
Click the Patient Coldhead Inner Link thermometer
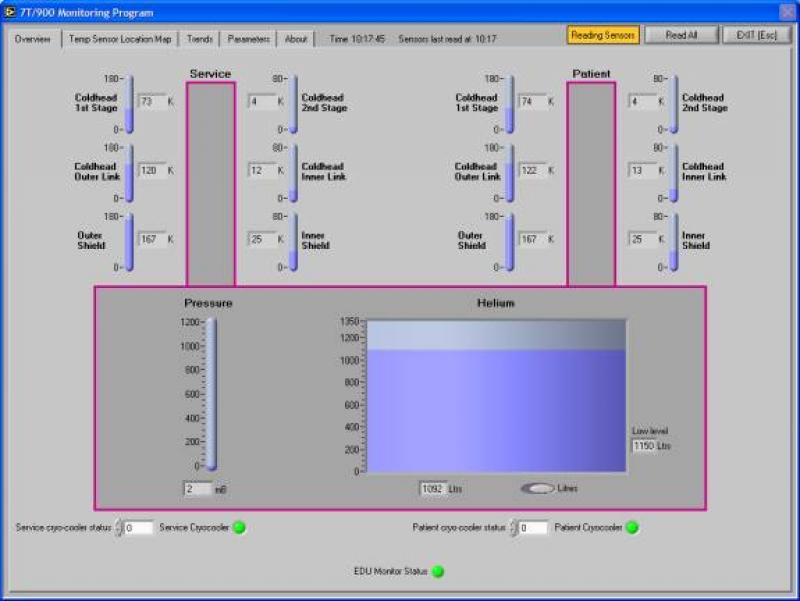pos(674,173)
